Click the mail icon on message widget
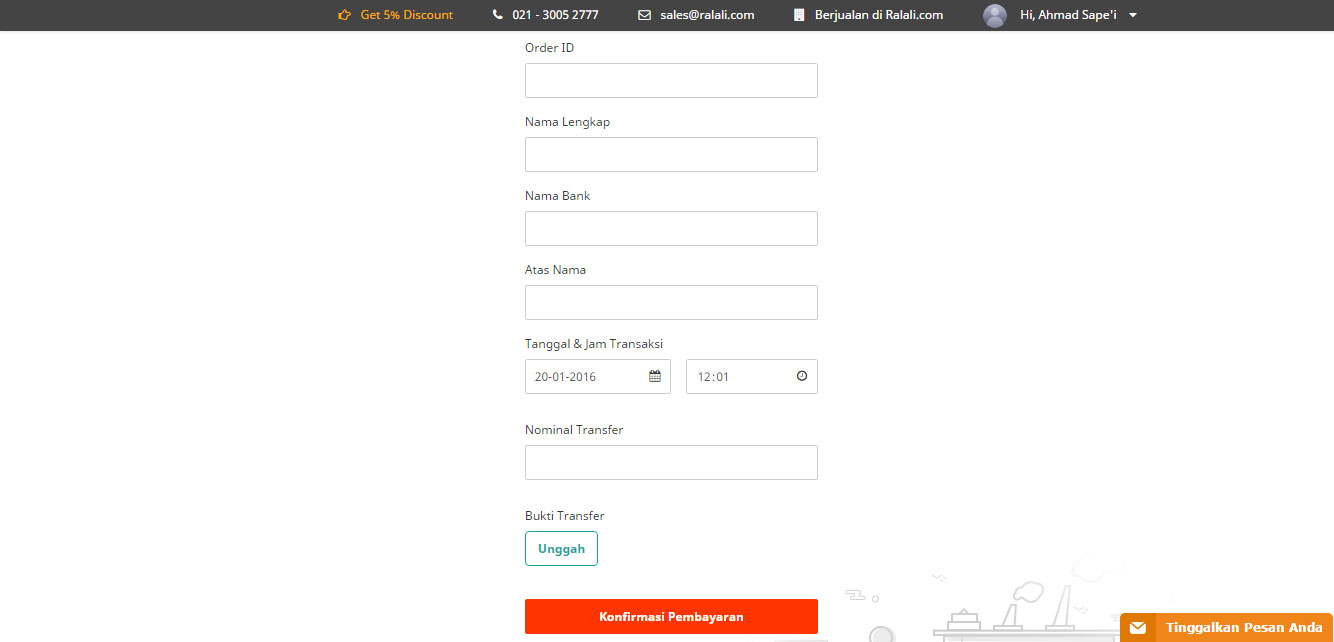The width and height of the screenshot is (1334, 642). pos(1137,628)
